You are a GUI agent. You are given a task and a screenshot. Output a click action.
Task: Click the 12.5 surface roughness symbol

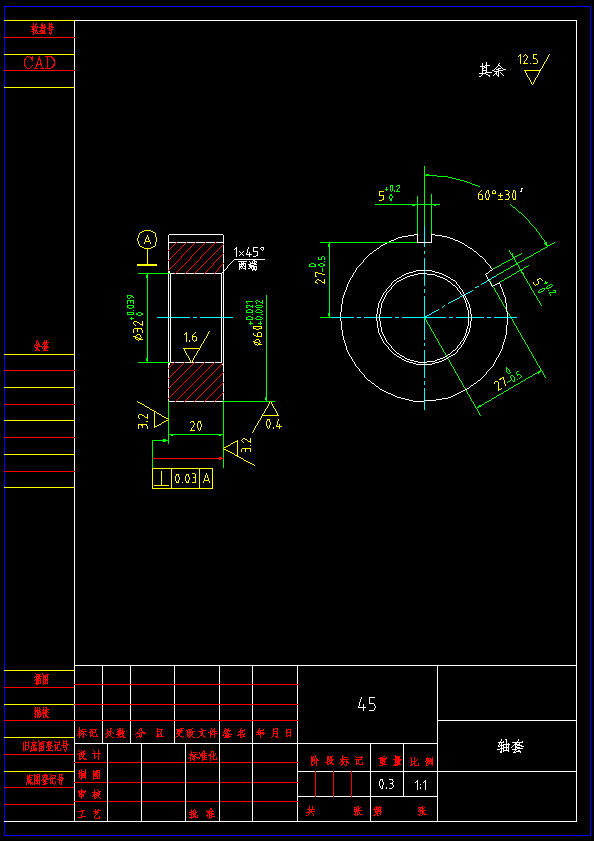[x=533, y=68]
